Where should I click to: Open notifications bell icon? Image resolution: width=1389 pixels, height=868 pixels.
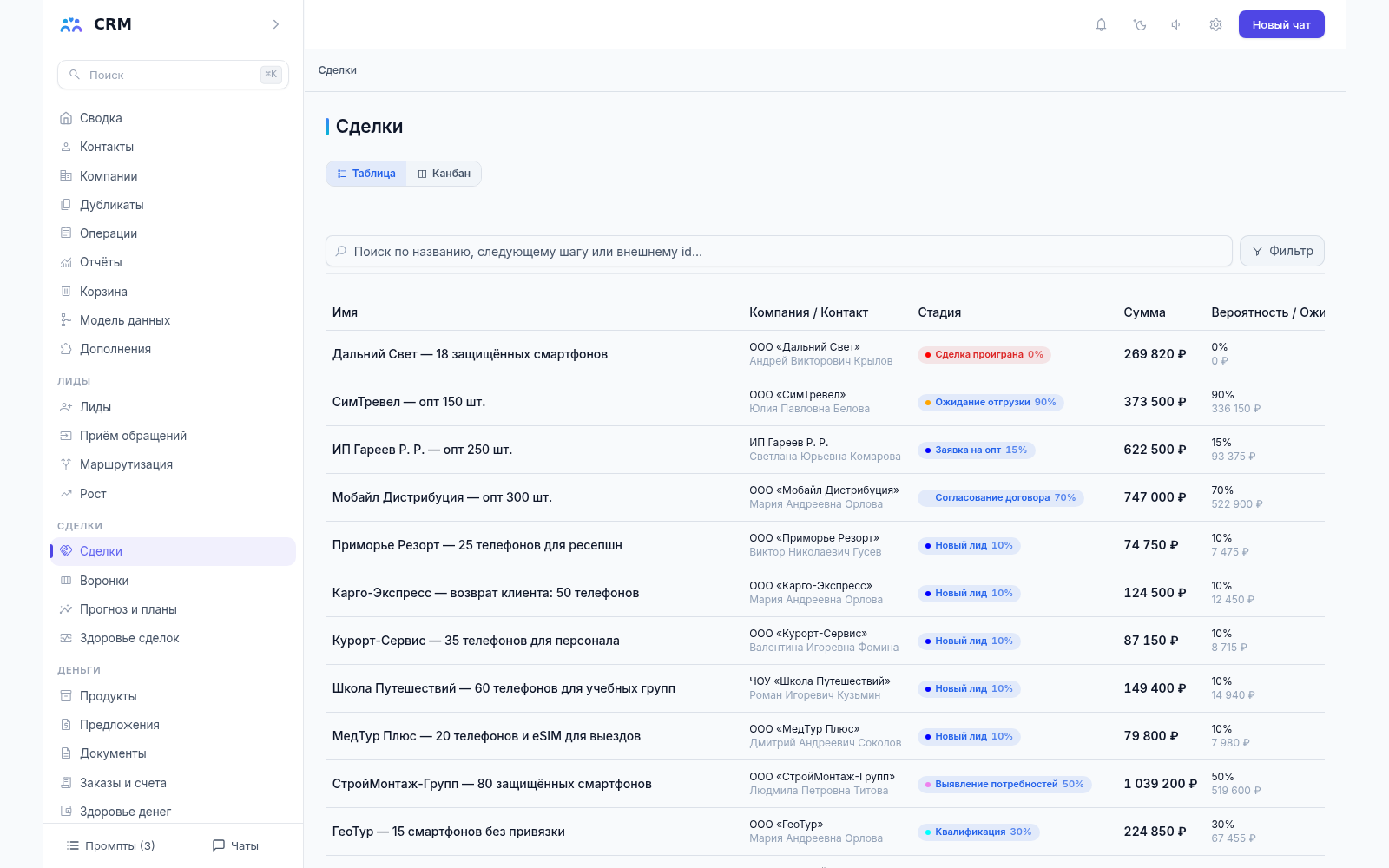(x=1101, y=24)
